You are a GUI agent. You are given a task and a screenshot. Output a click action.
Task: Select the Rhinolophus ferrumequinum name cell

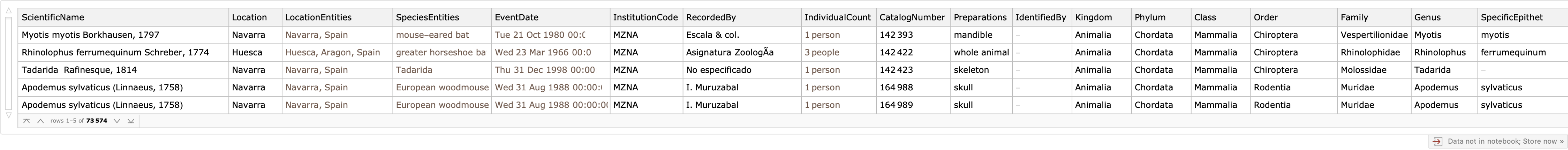pos(115,53)
